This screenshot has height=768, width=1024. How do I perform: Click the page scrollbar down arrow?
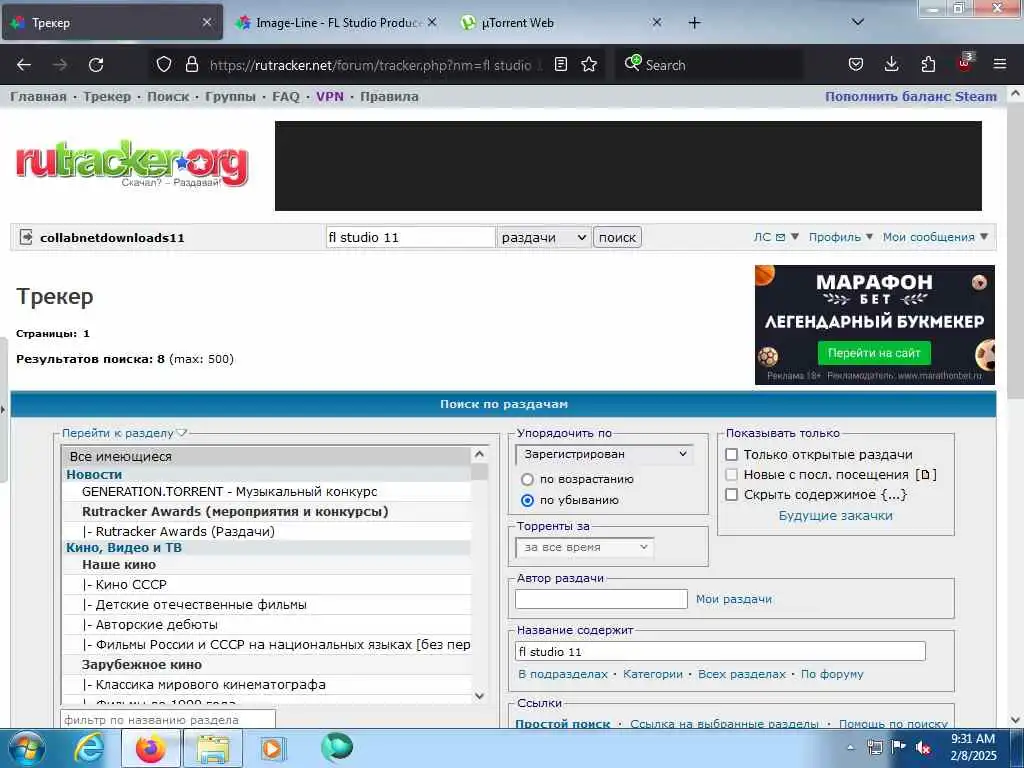pos(1016,720)
